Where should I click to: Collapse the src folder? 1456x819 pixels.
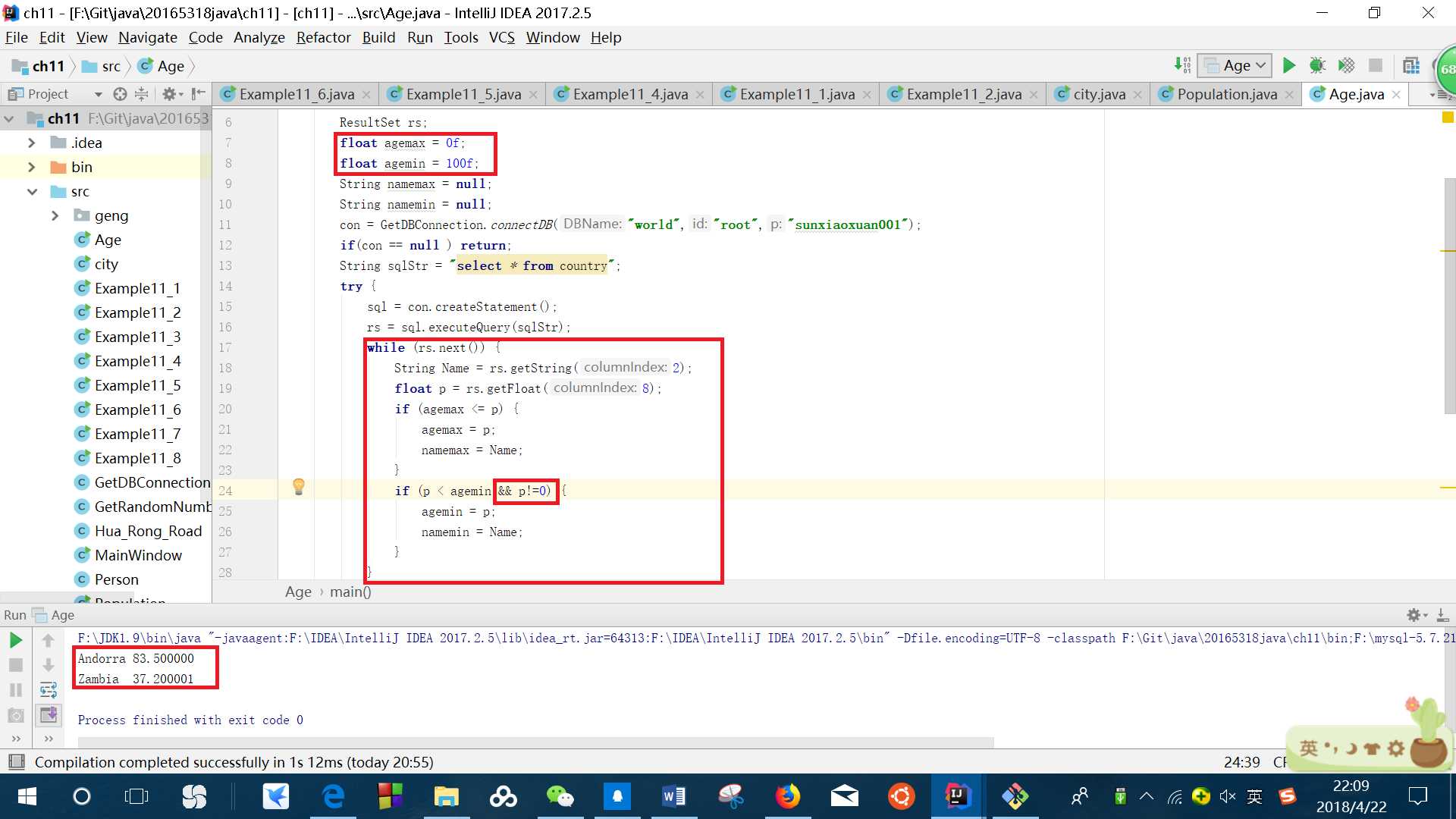(31, 191)
